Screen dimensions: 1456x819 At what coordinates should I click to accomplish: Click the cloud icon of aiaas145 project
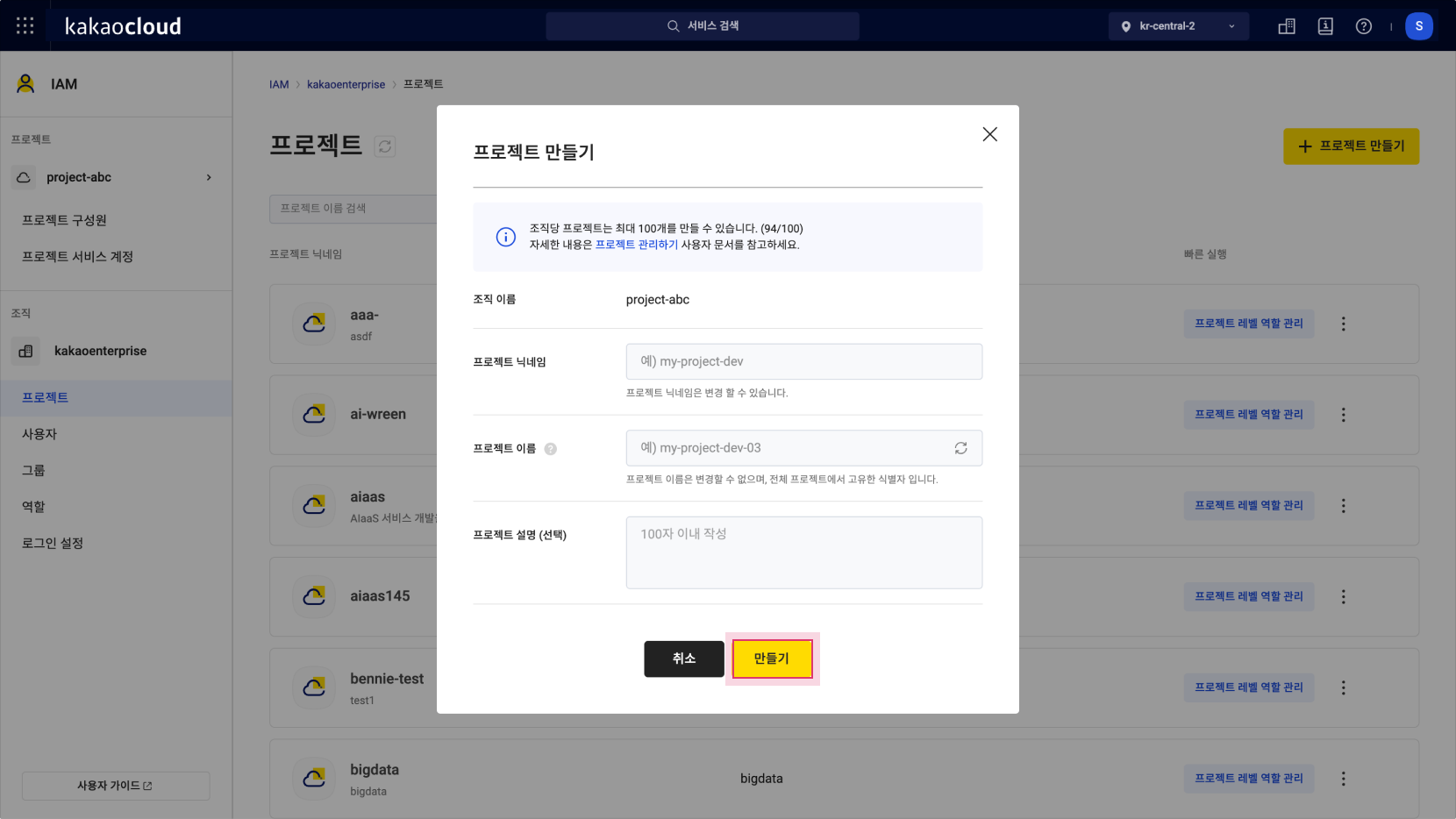[314, 596]
